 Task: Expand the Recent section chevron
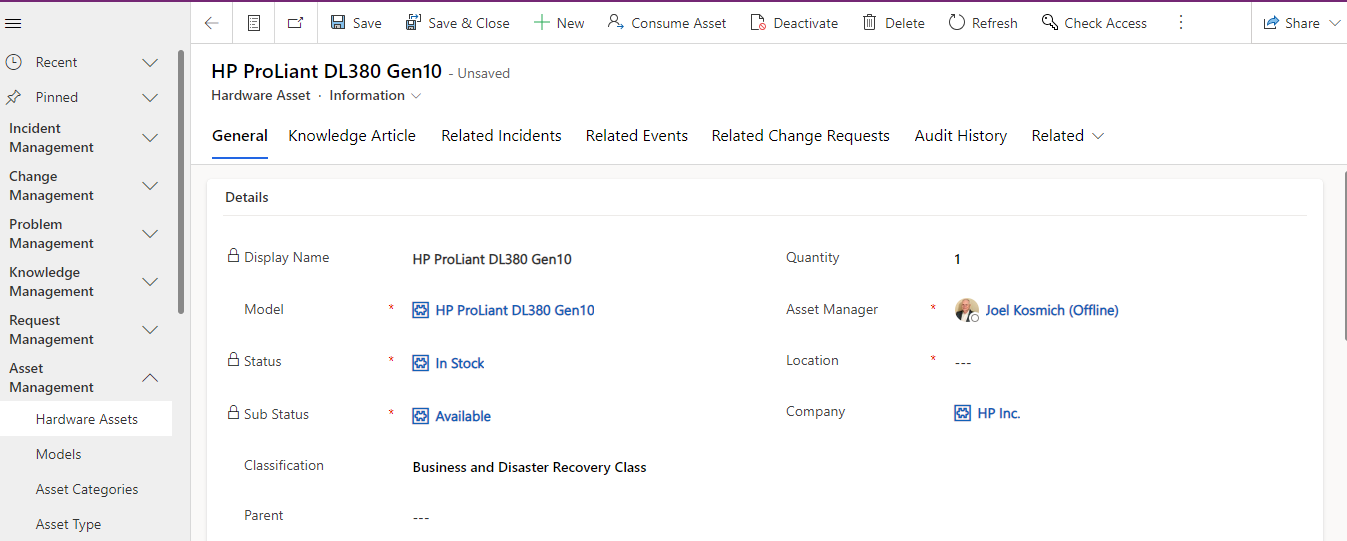(150, 62)
